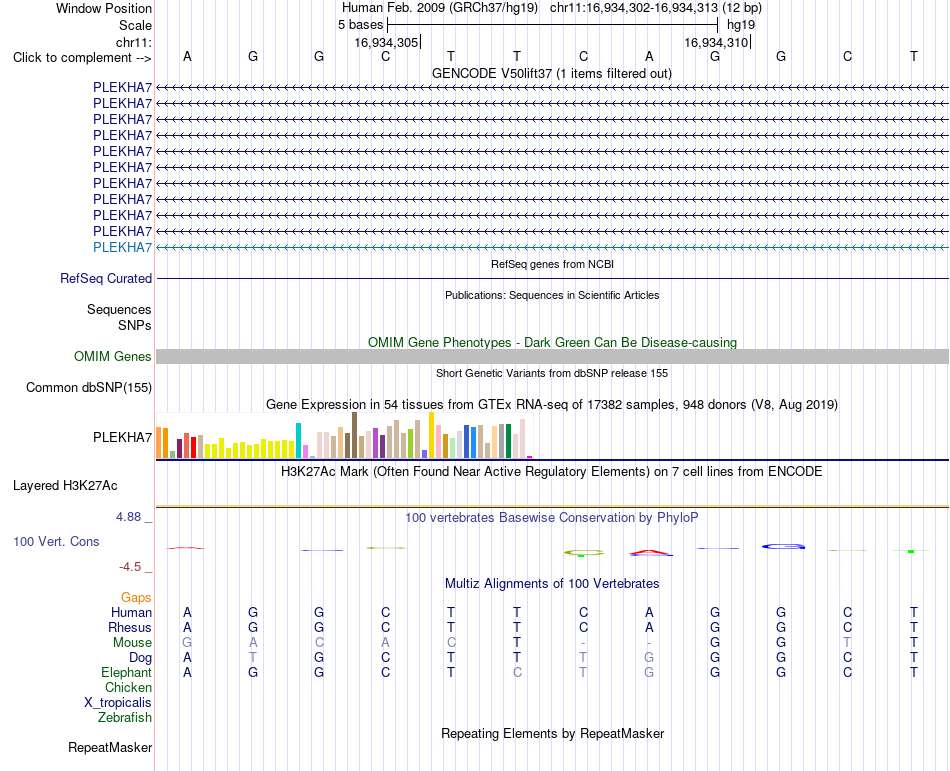Image resolution: width=950 pixels, height=771 pixels.
Task: Open 'Publications: Sequences in Scientific Articles' title
Action: point(552,295)
